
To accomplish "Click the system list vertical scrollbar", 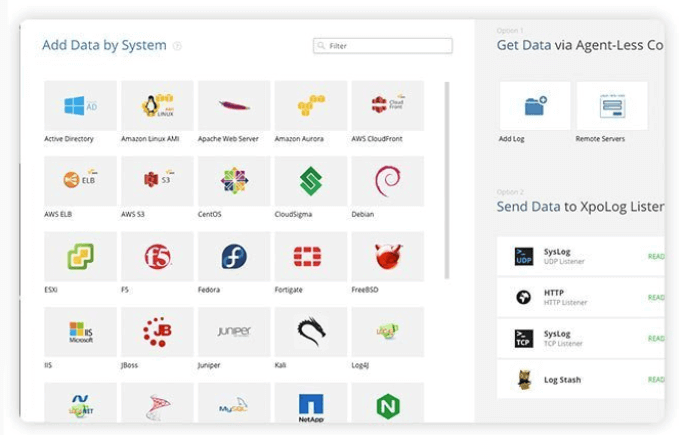I will (x=447, y=180).
